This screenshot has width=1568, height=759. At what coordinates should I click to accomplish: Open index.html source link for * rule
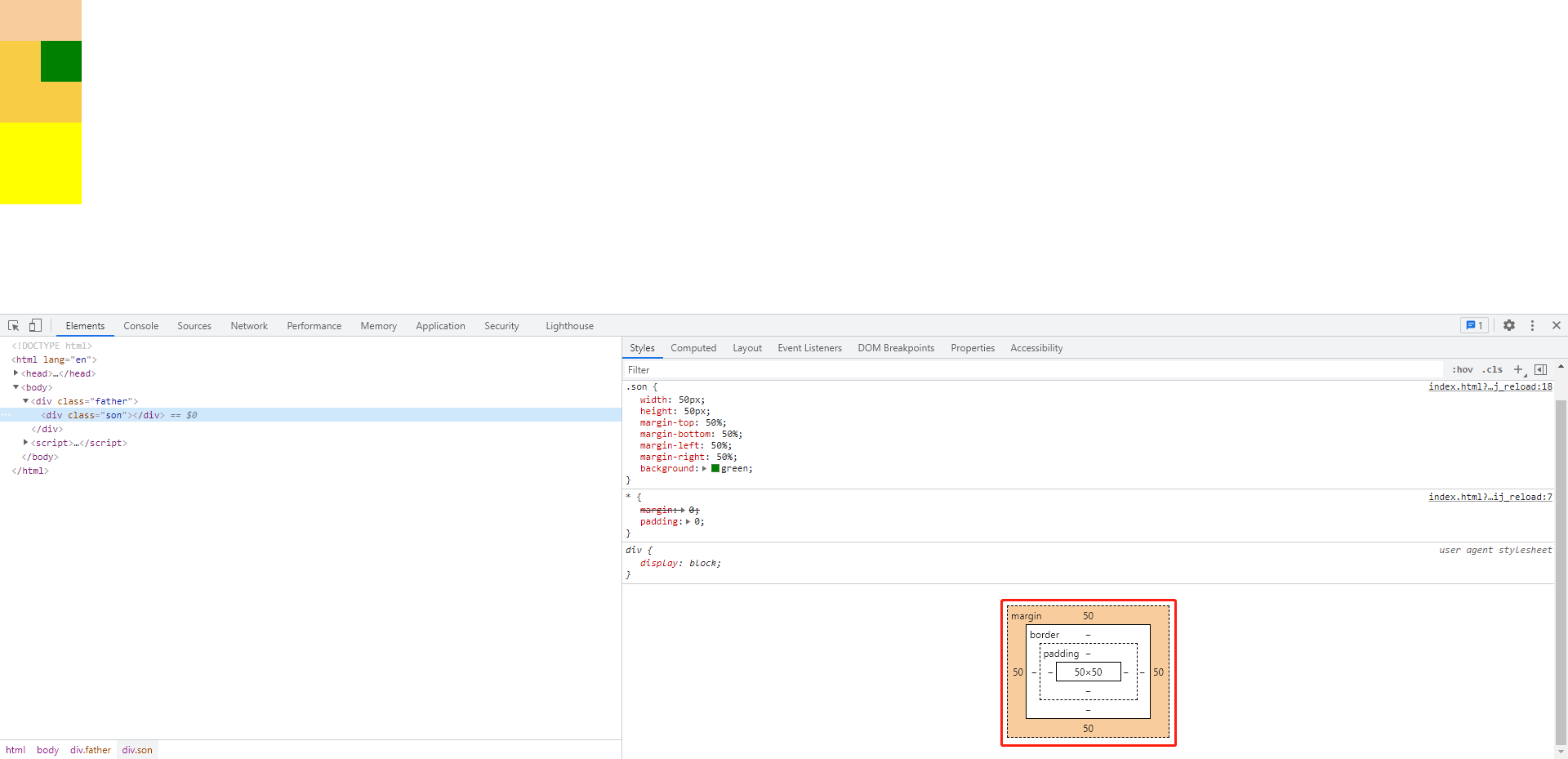pyautogui.click(x=1490, y=497)
